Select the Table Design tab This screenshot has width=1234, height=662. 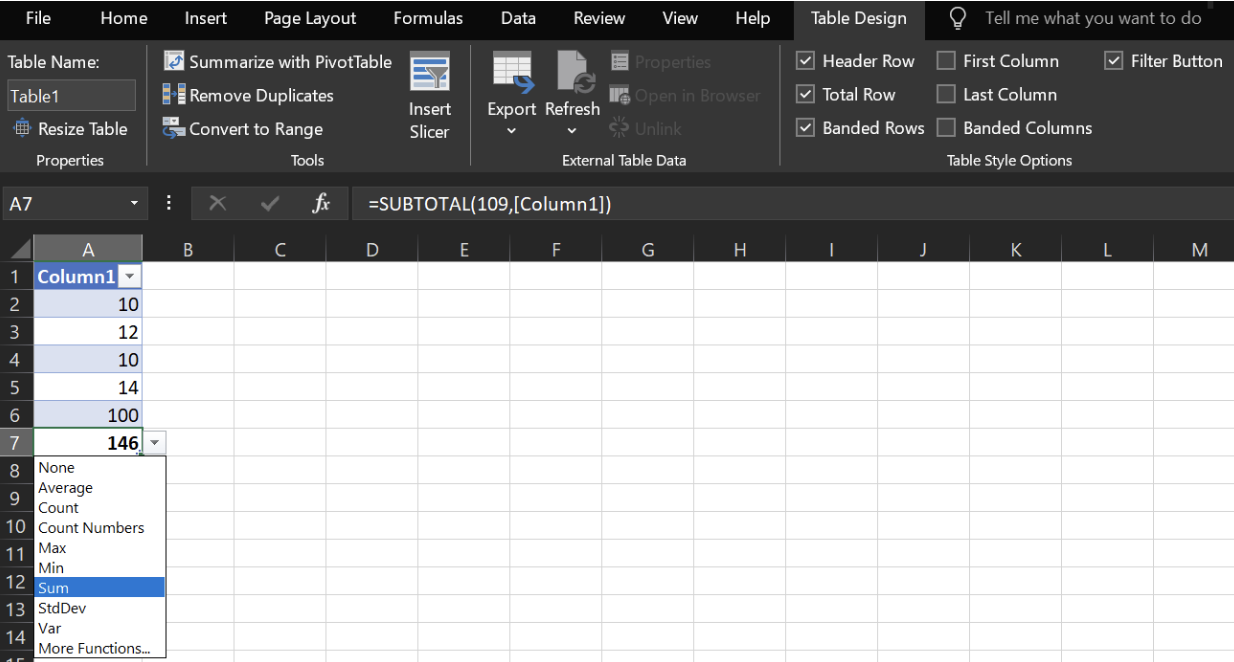pos(859,18)
